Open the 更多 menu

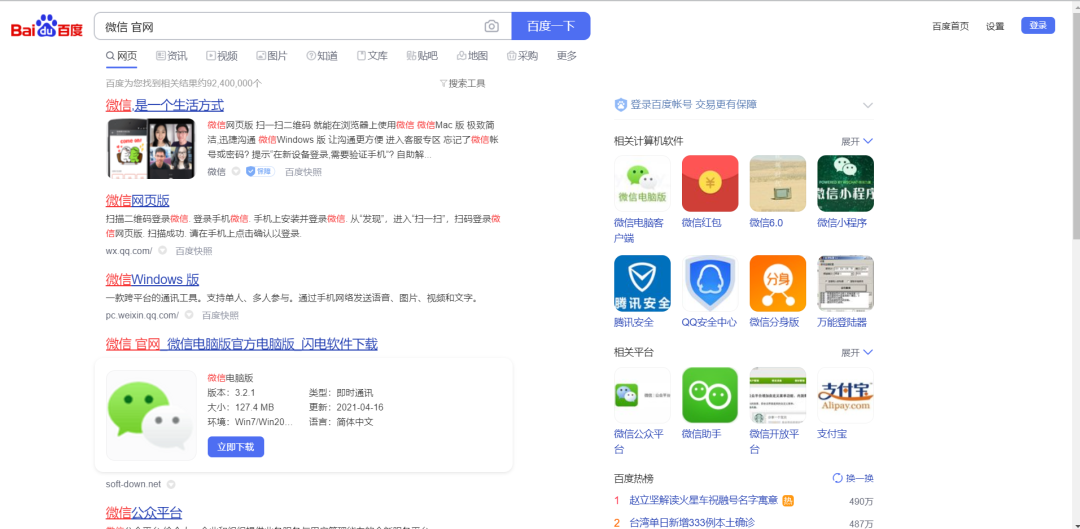pyautogui.click(x=567, y=56)
